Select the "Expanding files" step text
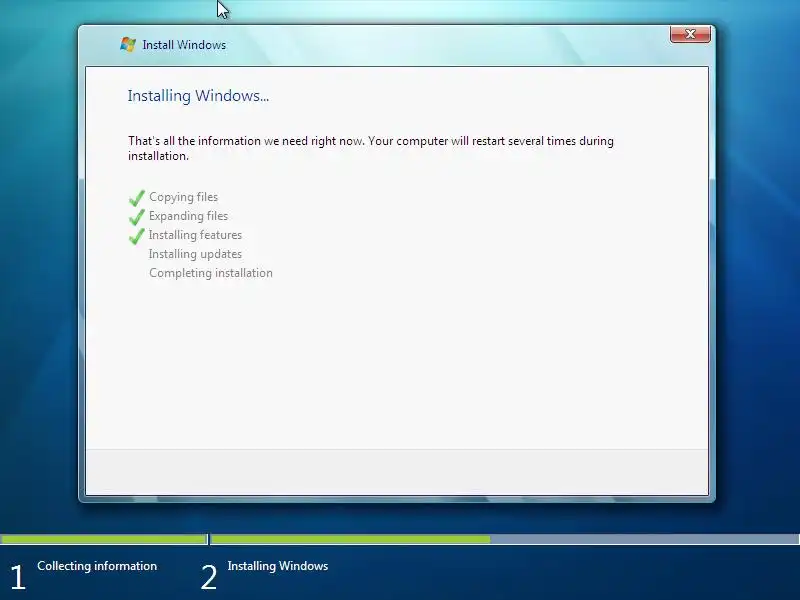 [188, 216]
